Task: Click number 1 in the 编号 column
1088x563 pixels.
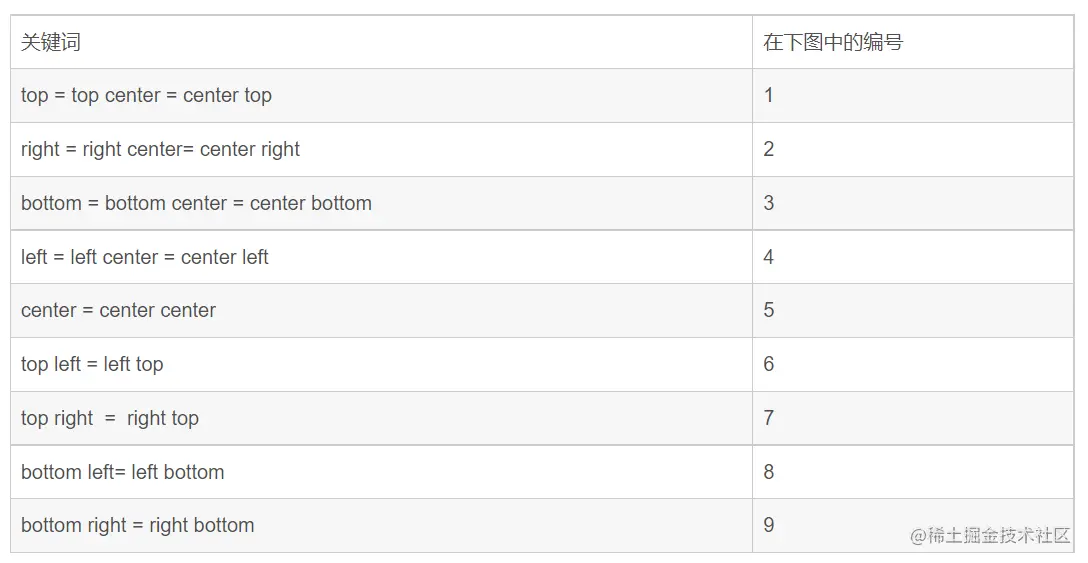Action: point(768,96)
